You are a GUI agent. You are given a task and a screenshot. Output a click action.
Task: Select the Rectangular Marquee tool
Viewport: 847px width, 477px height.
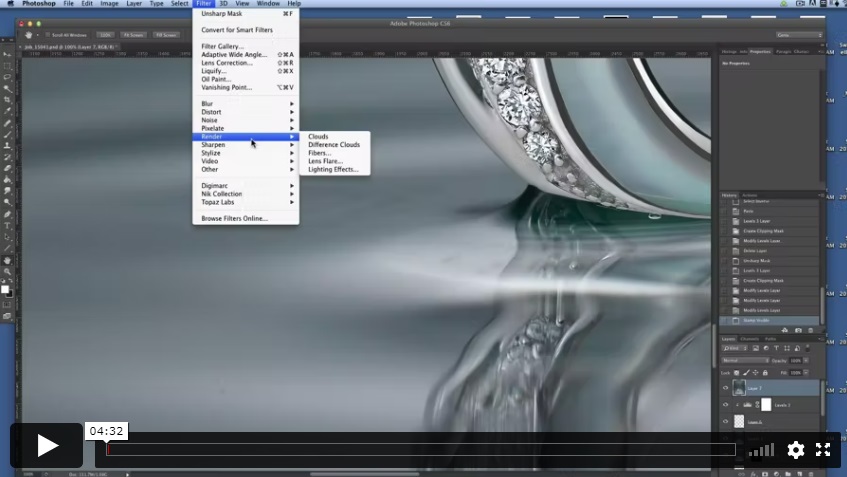[x=7, y=66]
